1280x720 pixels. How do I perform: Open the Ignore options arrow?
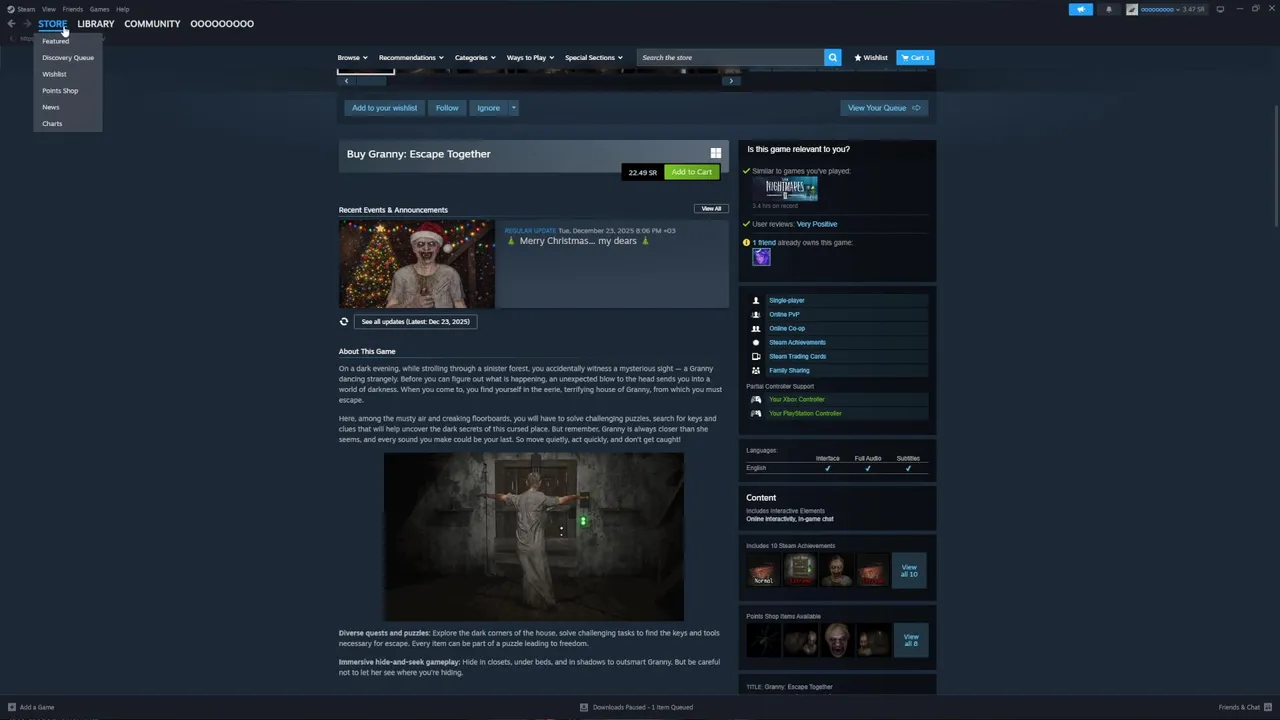514,108
